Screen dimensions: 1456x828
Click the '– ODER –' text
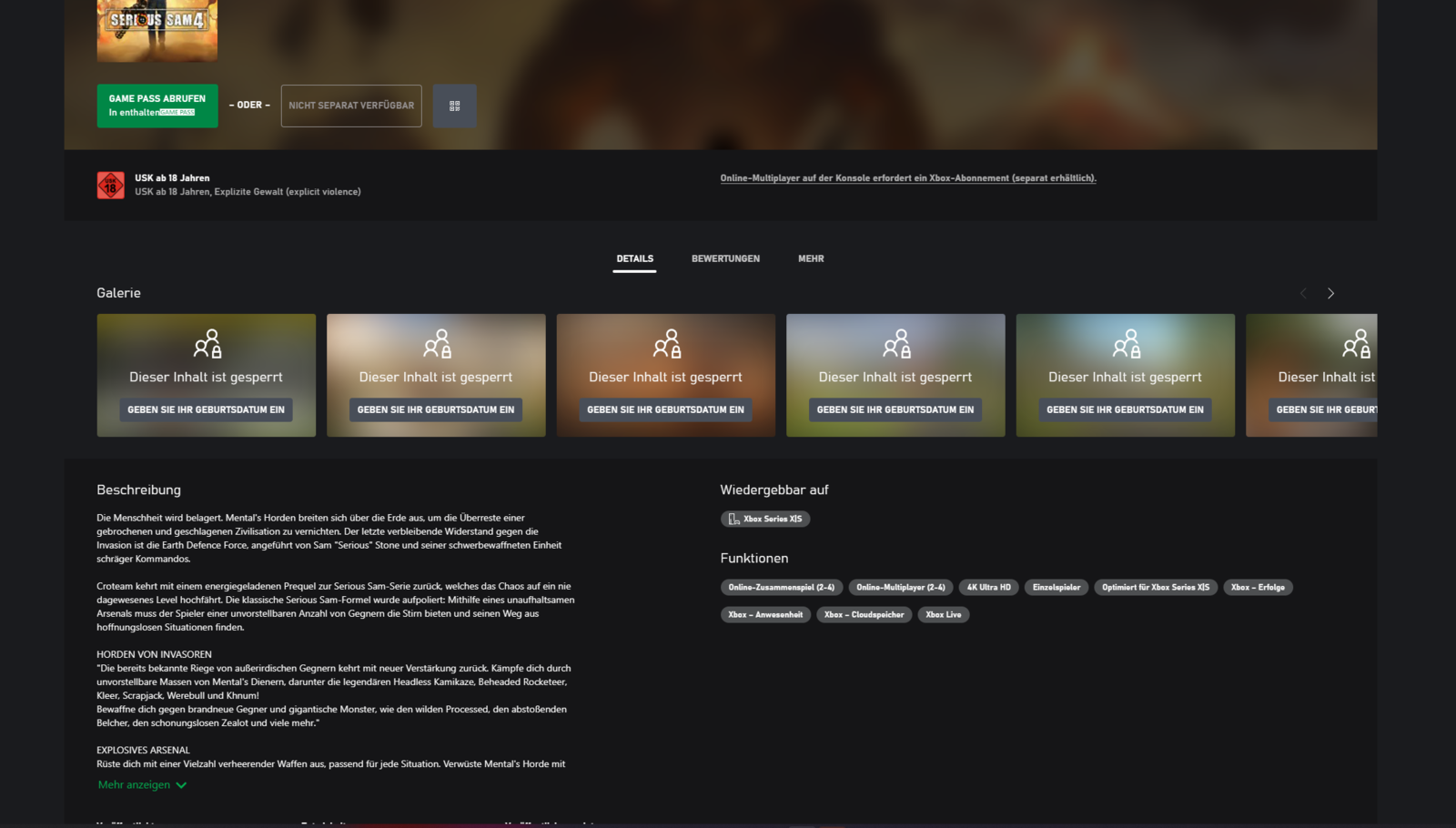[249, 106]
